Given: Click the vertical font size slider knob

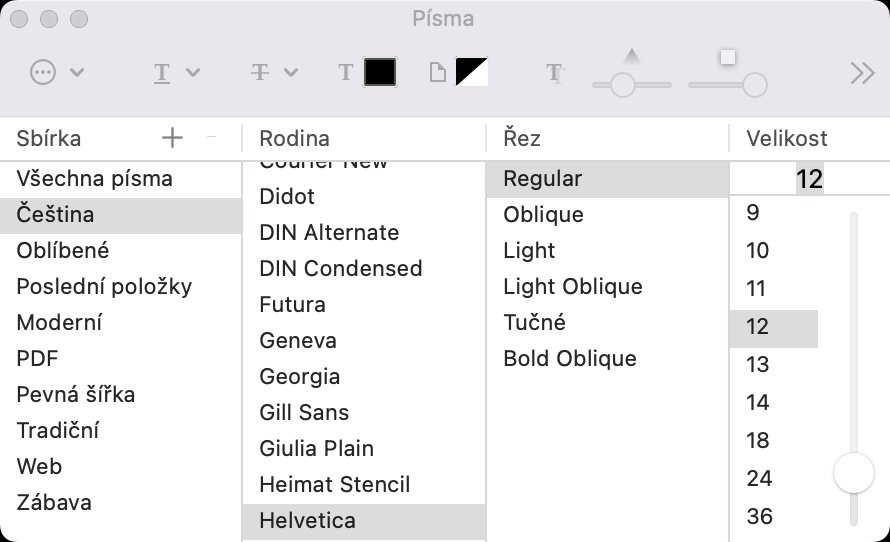Looking at the screenshot, I should pyautogui.click(x=854, y=472).
